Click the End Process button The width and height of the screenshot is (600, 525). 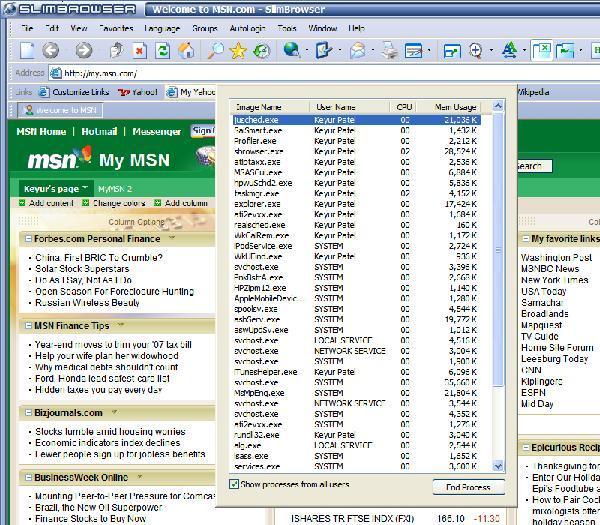point(468,487)
